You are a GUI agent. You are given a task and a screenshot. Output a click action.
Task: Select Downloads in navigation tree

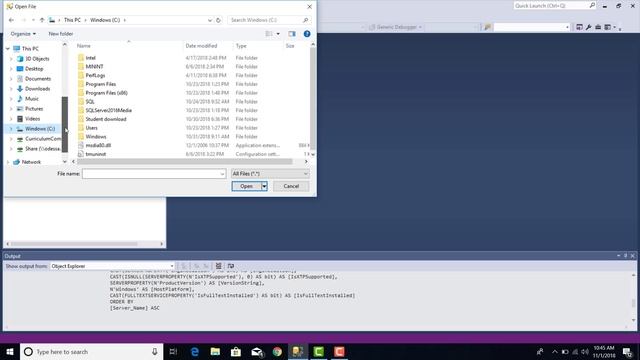click(37, 89)
